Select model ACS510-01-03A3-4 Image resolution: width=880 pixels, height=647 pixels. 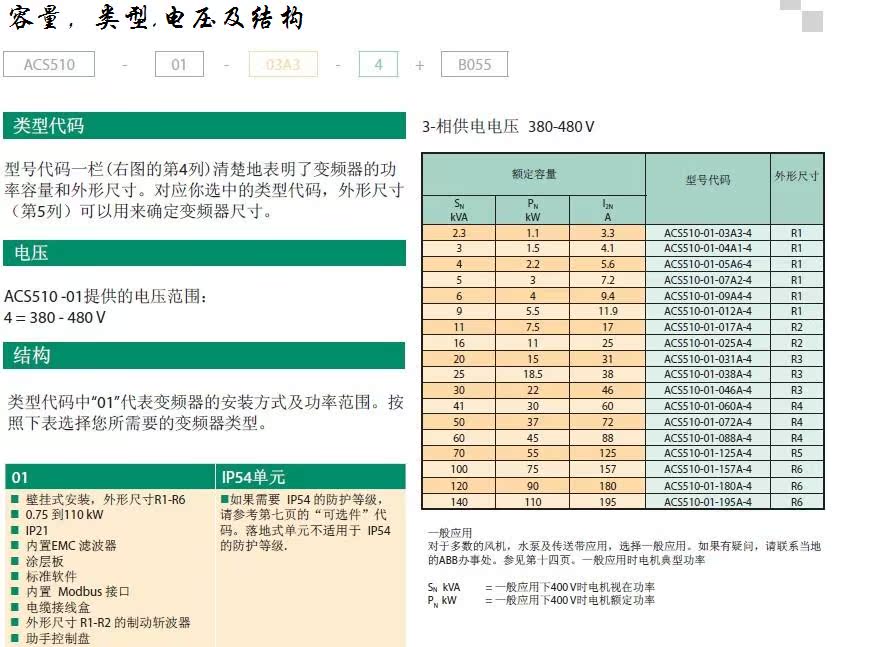708,233
